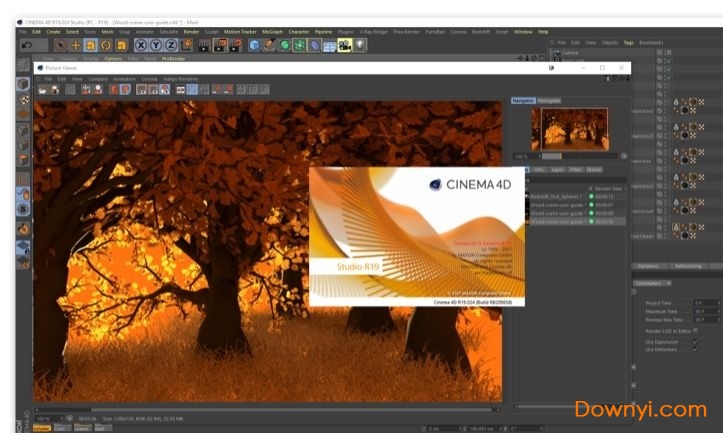The height and width of the screenshot is (433, 723).
Task: Enable the Render LOD in Editor checkbox
Action: point(695,330)
